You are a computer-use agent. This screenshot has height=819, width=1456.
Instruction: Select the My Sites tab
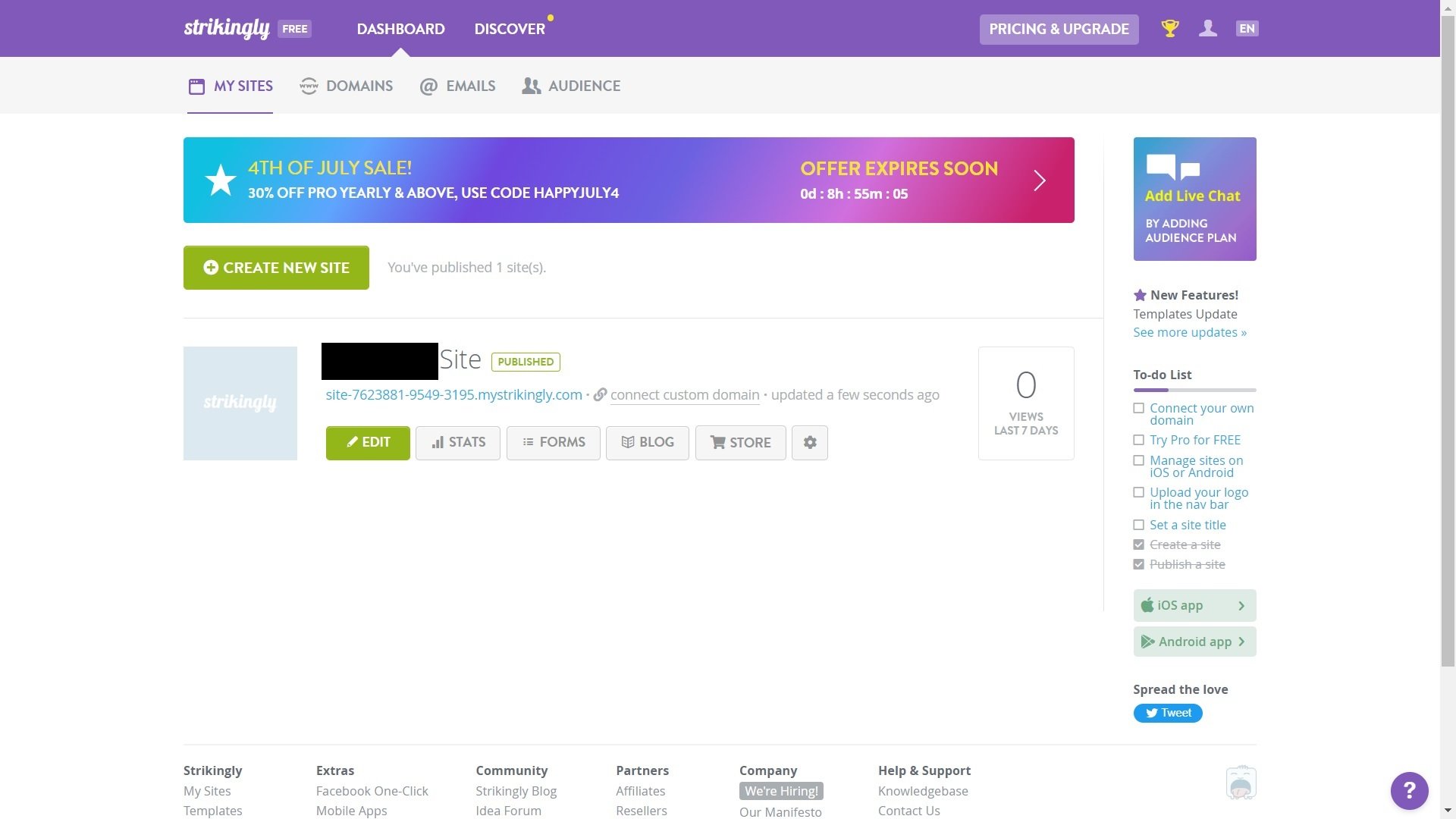[230, 86]
